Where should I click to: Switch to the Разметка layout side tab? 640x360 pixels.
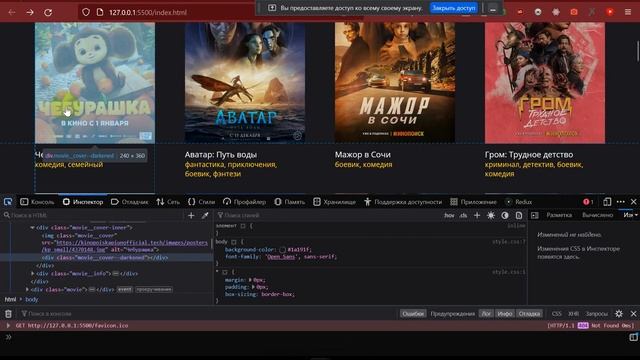point(559,215)
